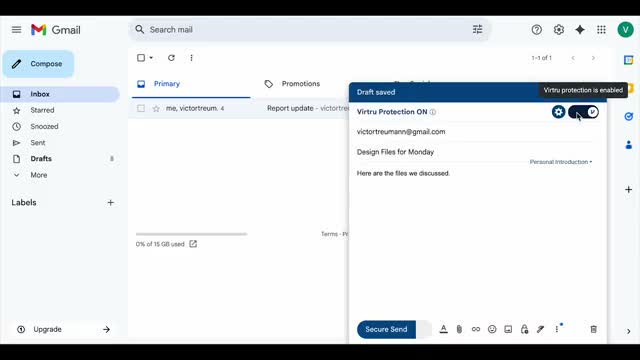Open the main menu hamburger icon

pos(16,30)
